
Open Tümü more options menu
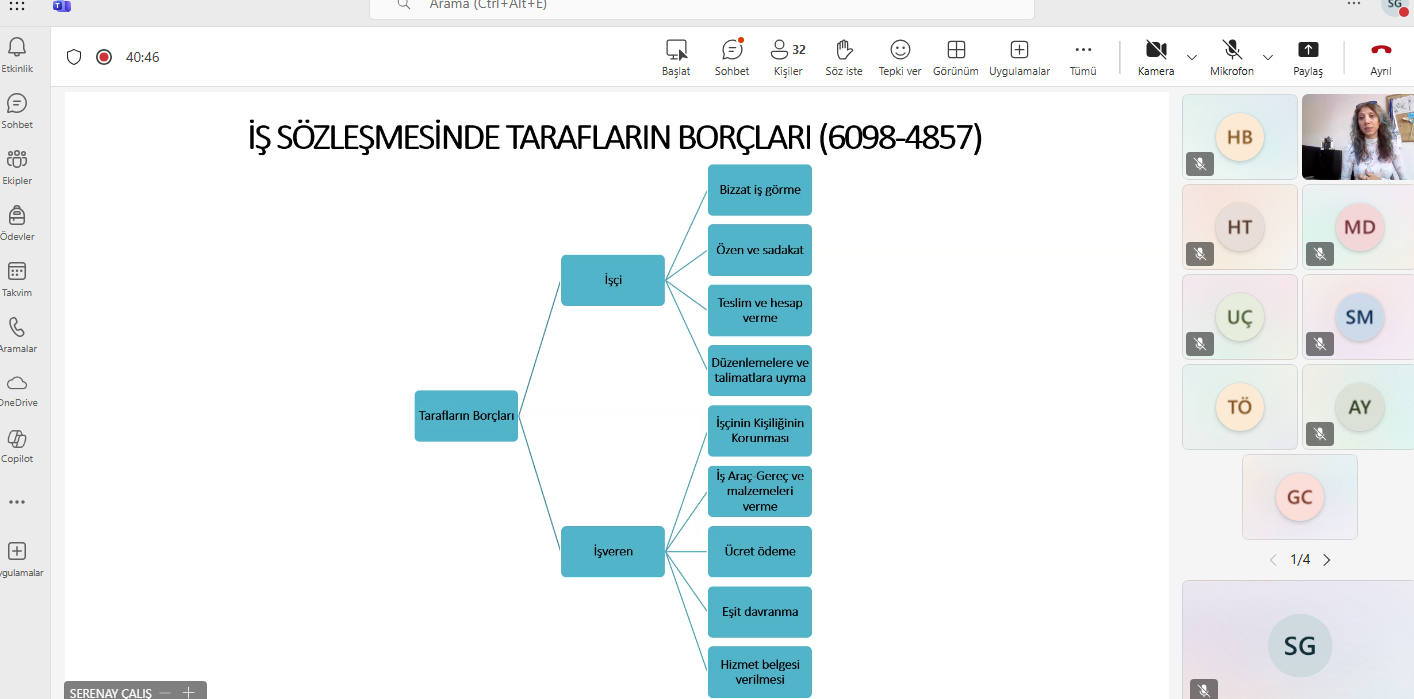point(1083,57)
